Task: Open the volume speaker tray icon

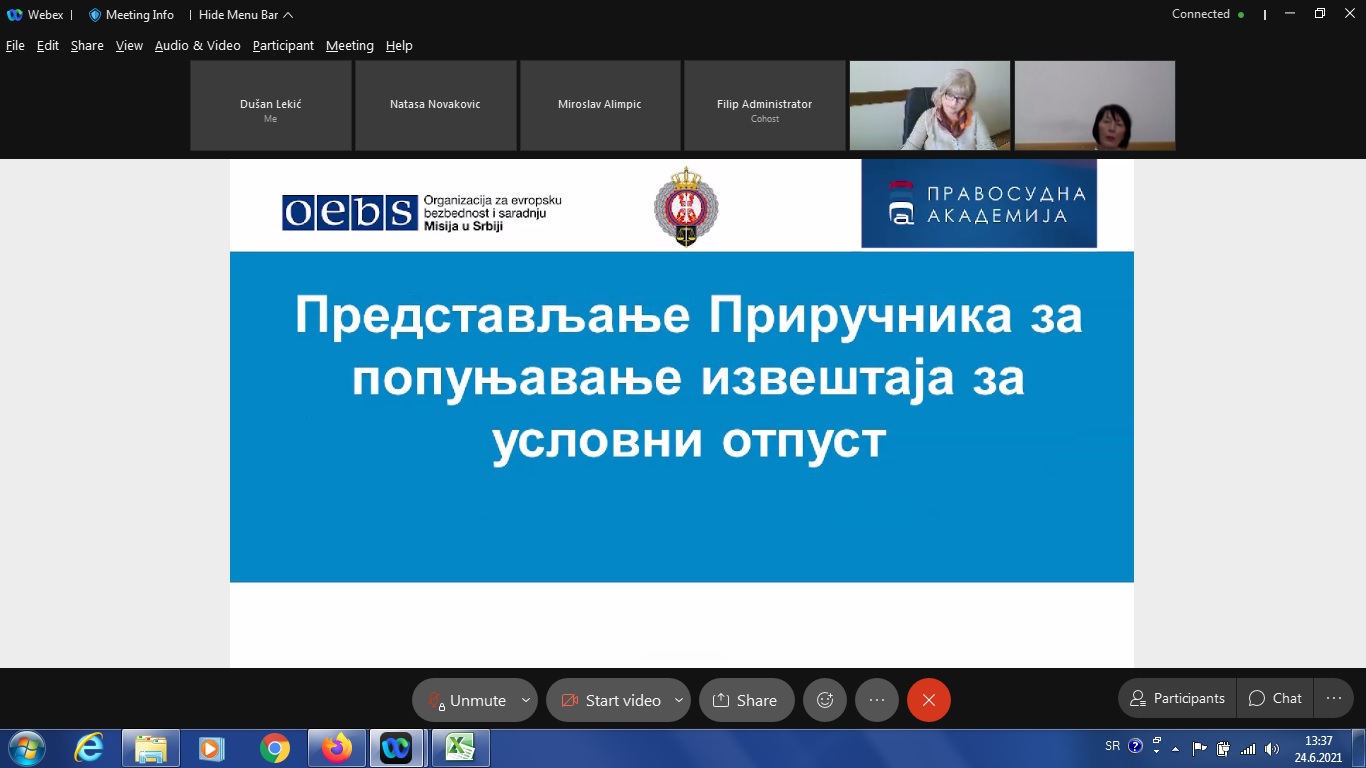Action: tap(1271, 748)
